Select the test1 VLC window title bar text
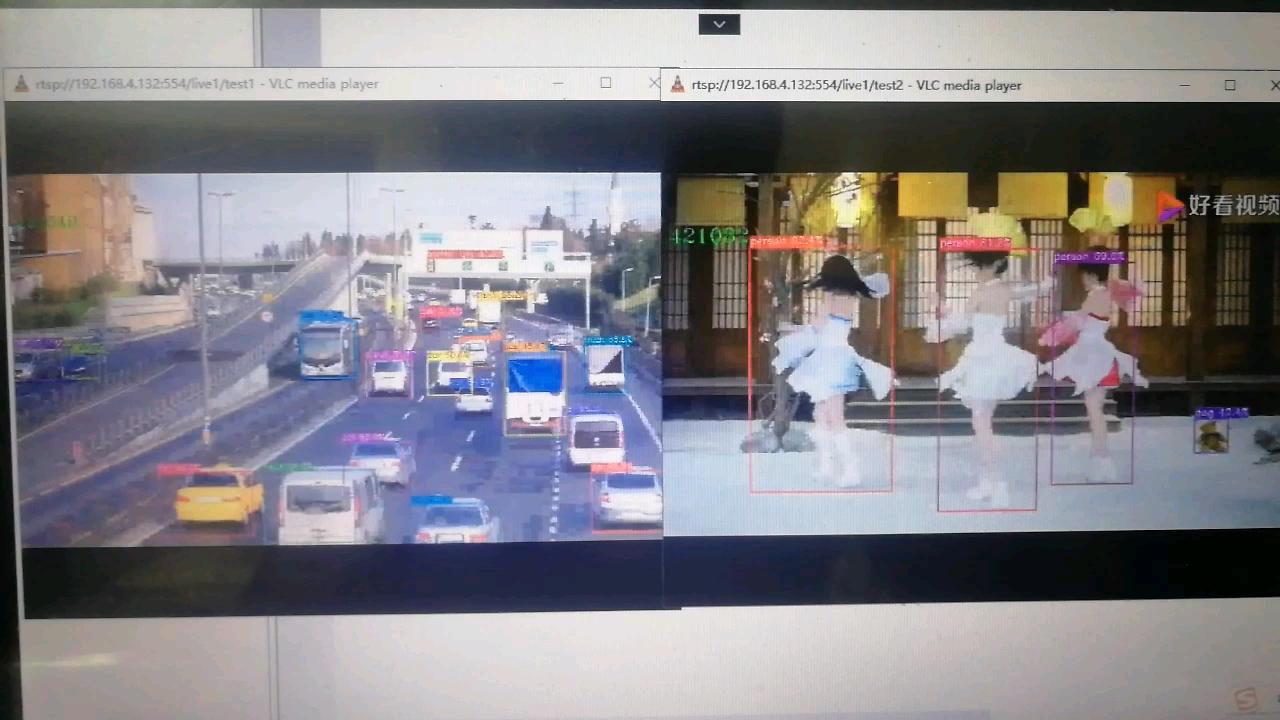Image resolution: width=1280 pixels, height=720 pixels. 207,84
